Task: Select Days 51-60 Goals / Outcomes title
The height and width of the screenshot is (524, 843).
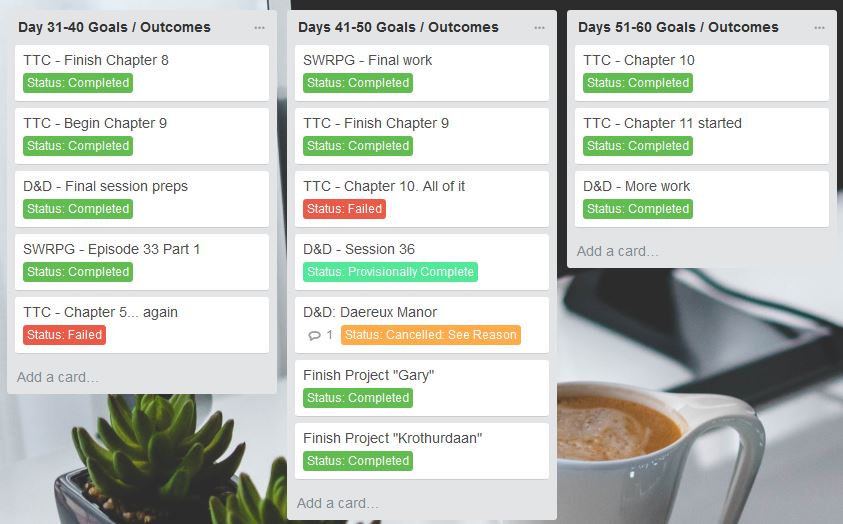Action: click(679, 27)
